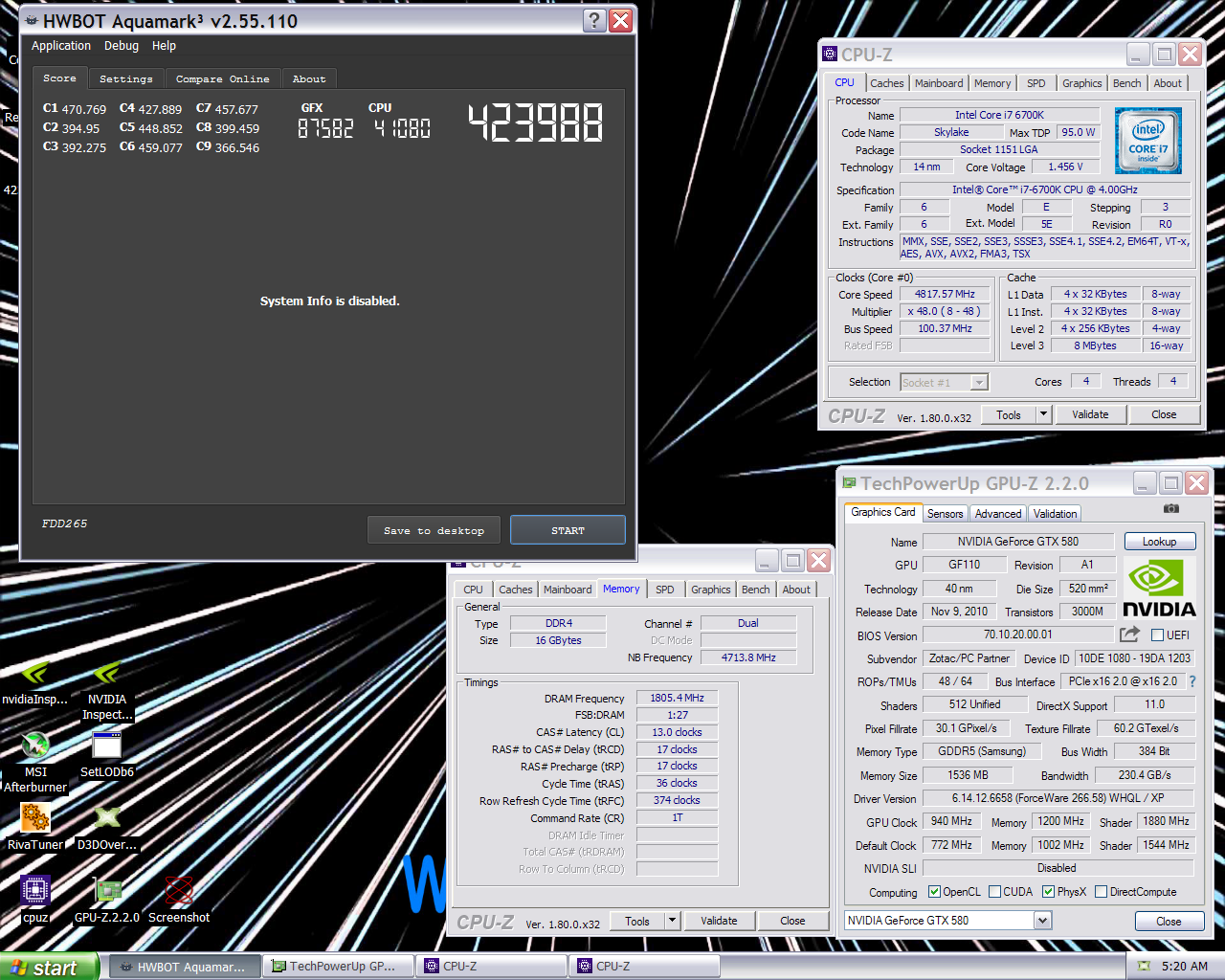Switch to Sensors tab in GPU-Z
This screenshot has width=1225, height=980.
click(946, 514)
